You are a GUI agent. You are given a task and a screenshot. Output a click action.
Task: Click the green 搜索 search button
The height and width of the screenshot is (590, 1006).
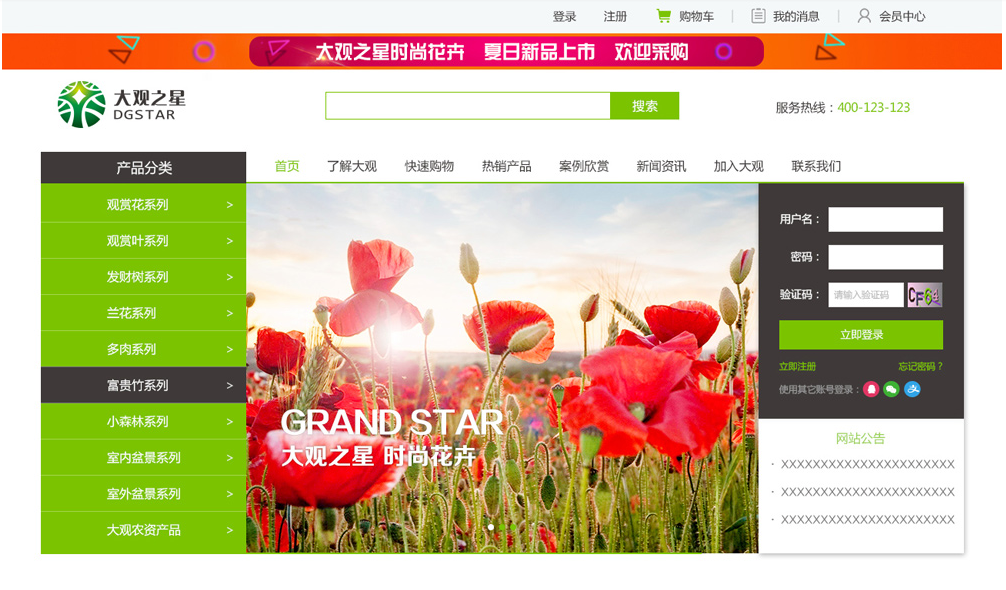[x=645, y=104]
